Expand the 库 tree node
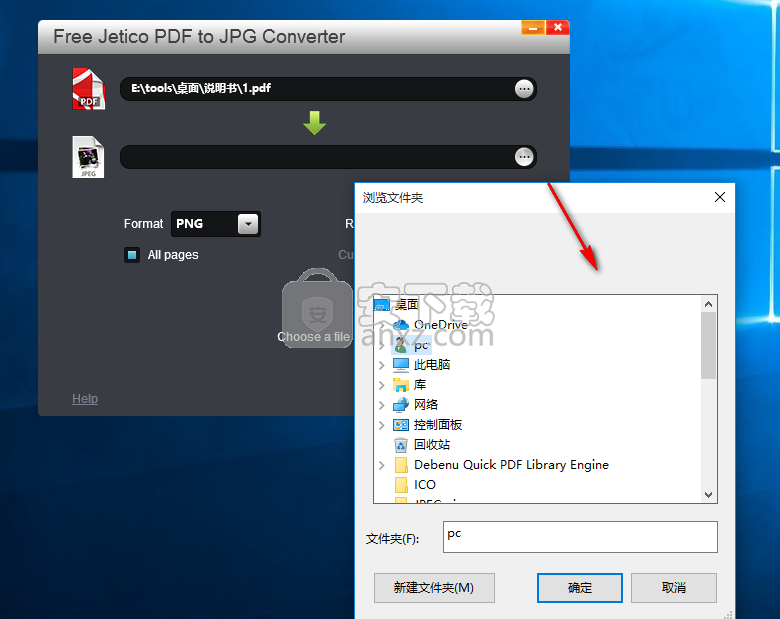780x619 pixels. [382, 385]
